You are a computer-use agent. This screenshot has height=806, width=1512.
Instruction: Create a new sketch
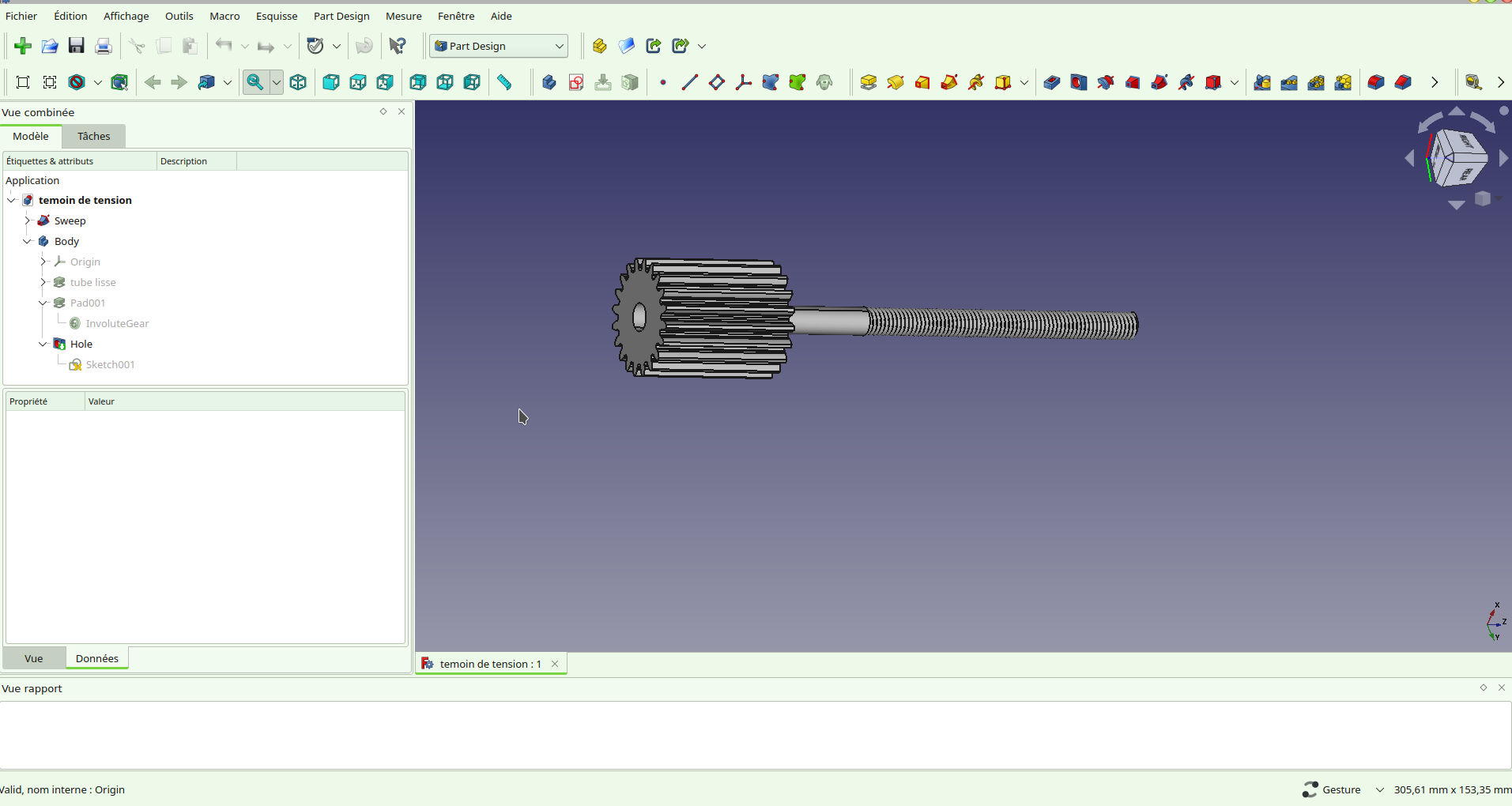[575, 82]
